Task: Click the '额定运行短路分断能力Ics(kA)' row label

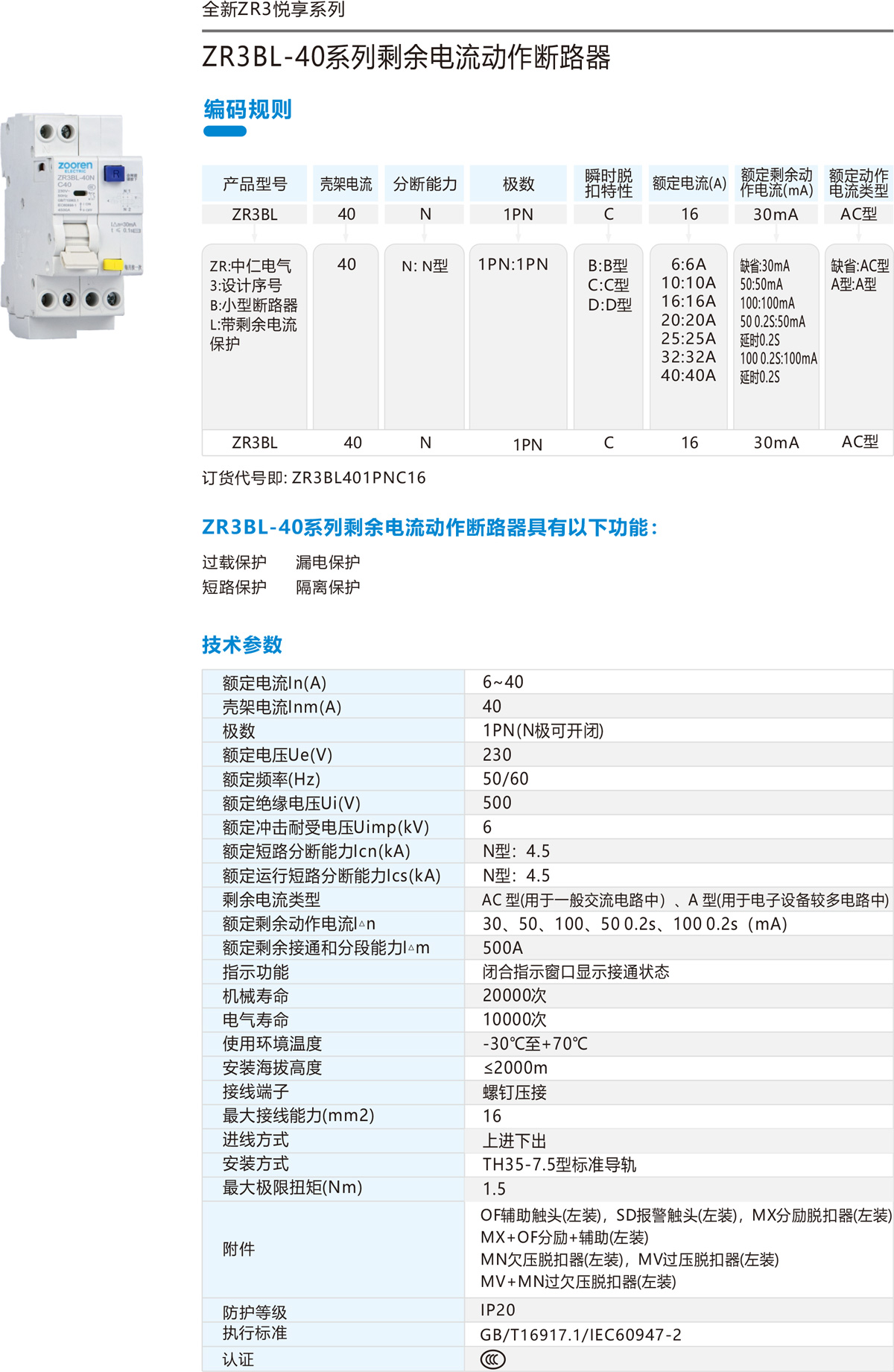Action: (x=332, y=876)
